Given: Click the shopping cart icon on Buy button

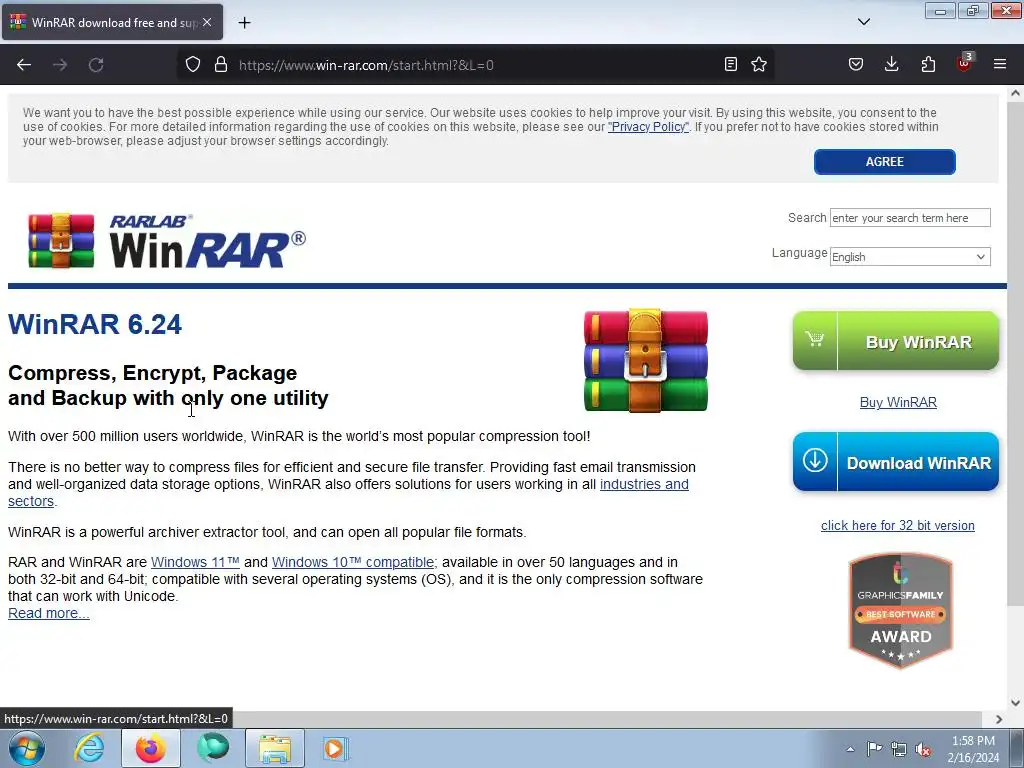Looking at the screenshot, I should pyautogui.click(x=814, y=340).
